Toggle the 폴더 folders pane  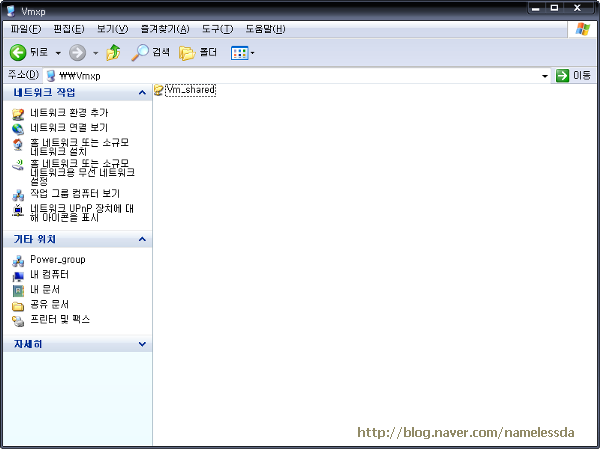198,52
